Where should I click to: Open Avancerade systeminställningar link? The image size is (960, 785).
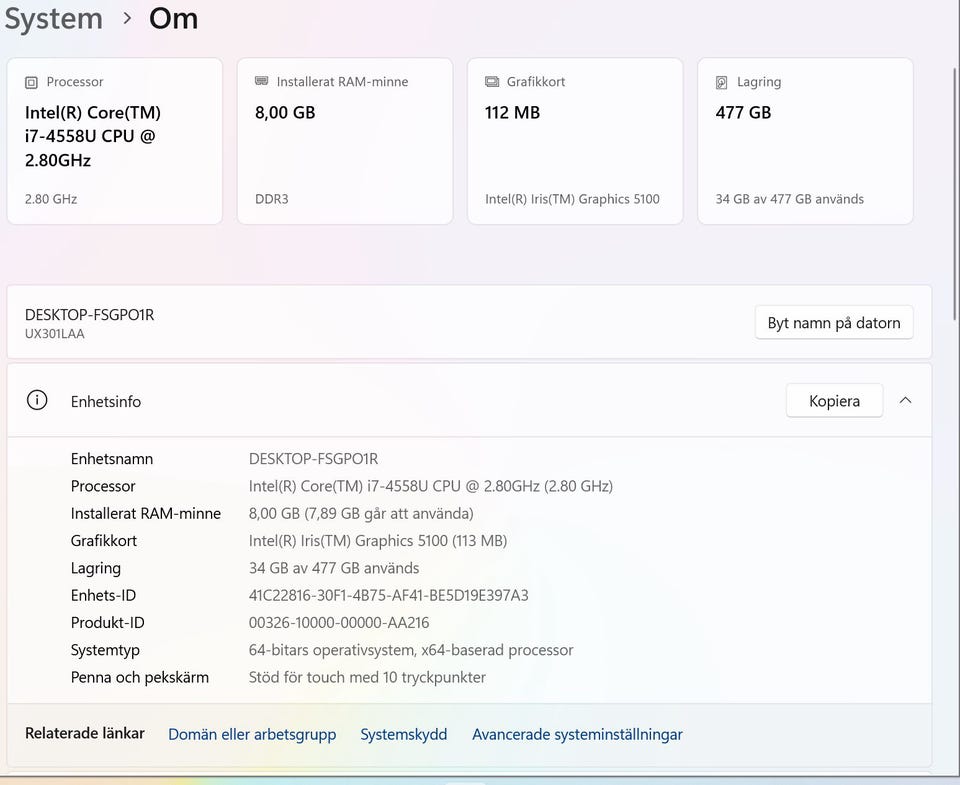(x=577, y=734)
